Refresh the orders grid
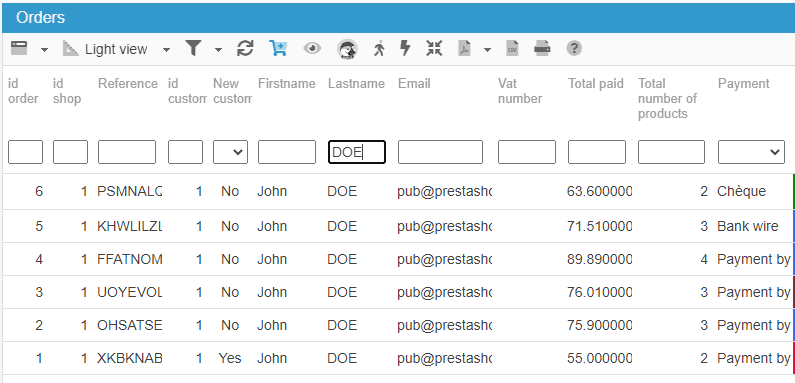The width and height of the screenshot is (795, 383). point(245,48)
